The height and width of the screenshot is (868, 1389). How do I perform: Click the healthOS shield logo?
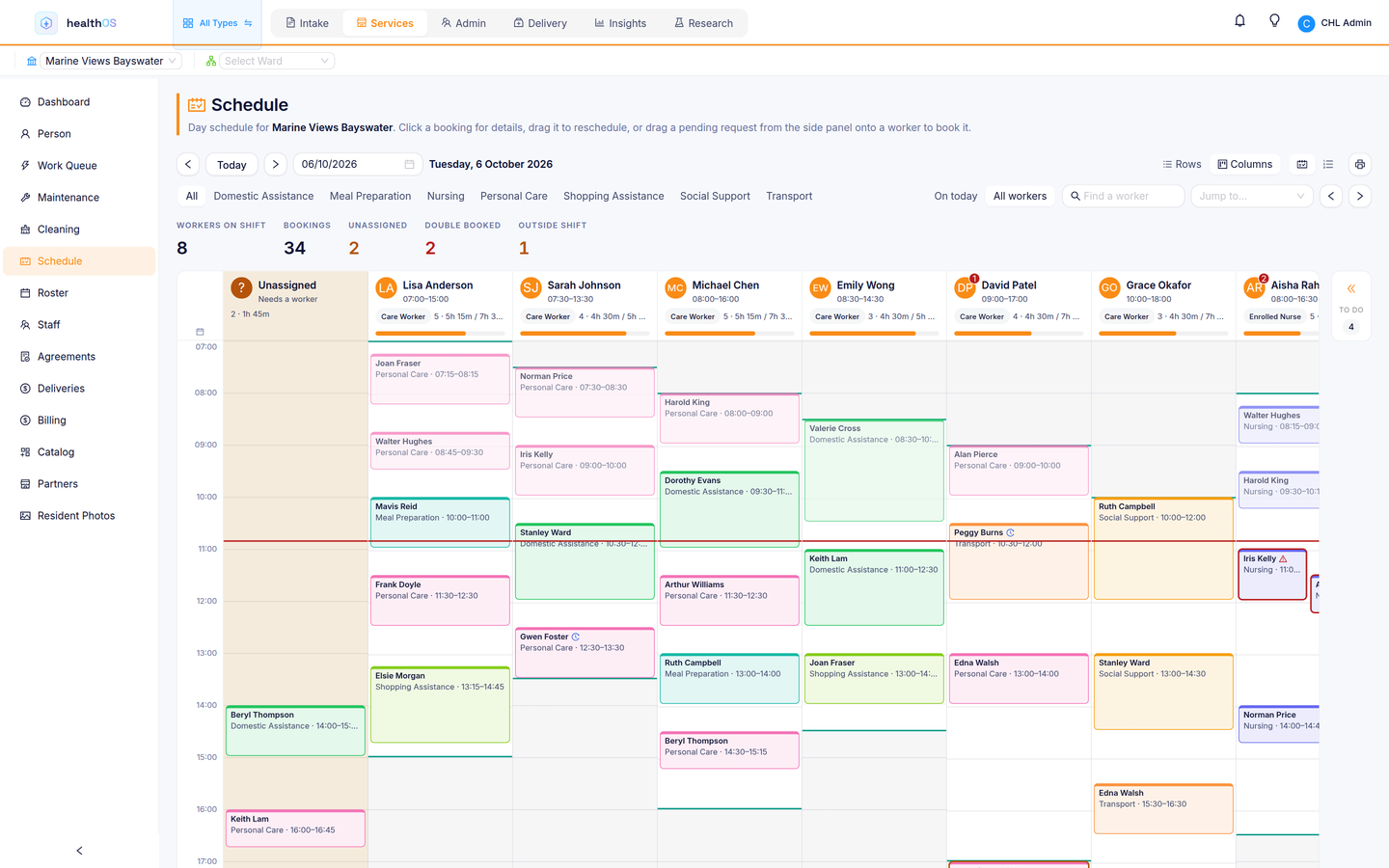tap(46, 23)
